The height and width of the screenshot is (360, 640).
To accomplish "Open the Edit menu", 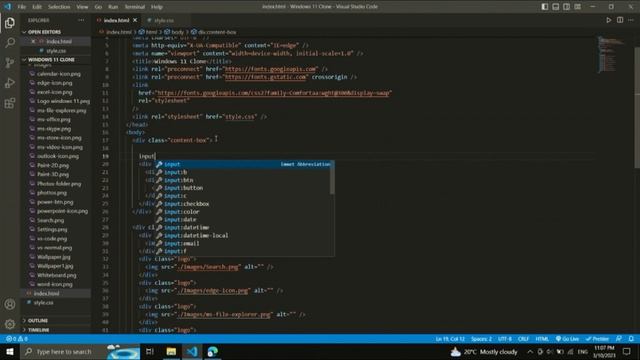I will click(37, 7).
